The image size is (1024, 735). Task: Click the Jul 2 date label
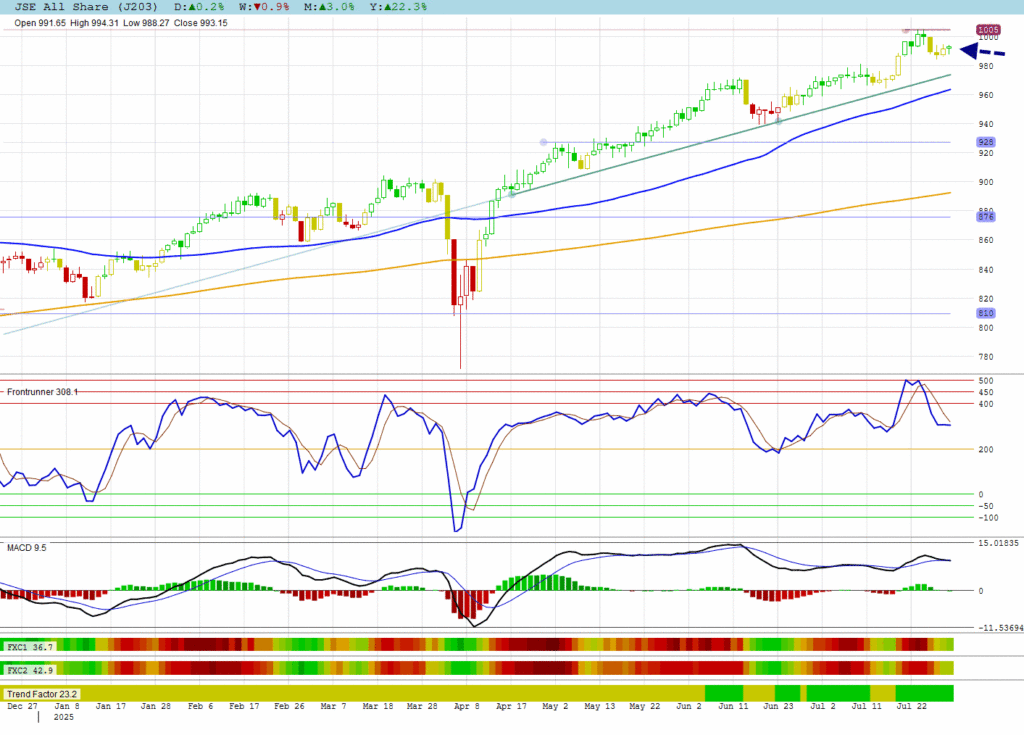(823, 706)
